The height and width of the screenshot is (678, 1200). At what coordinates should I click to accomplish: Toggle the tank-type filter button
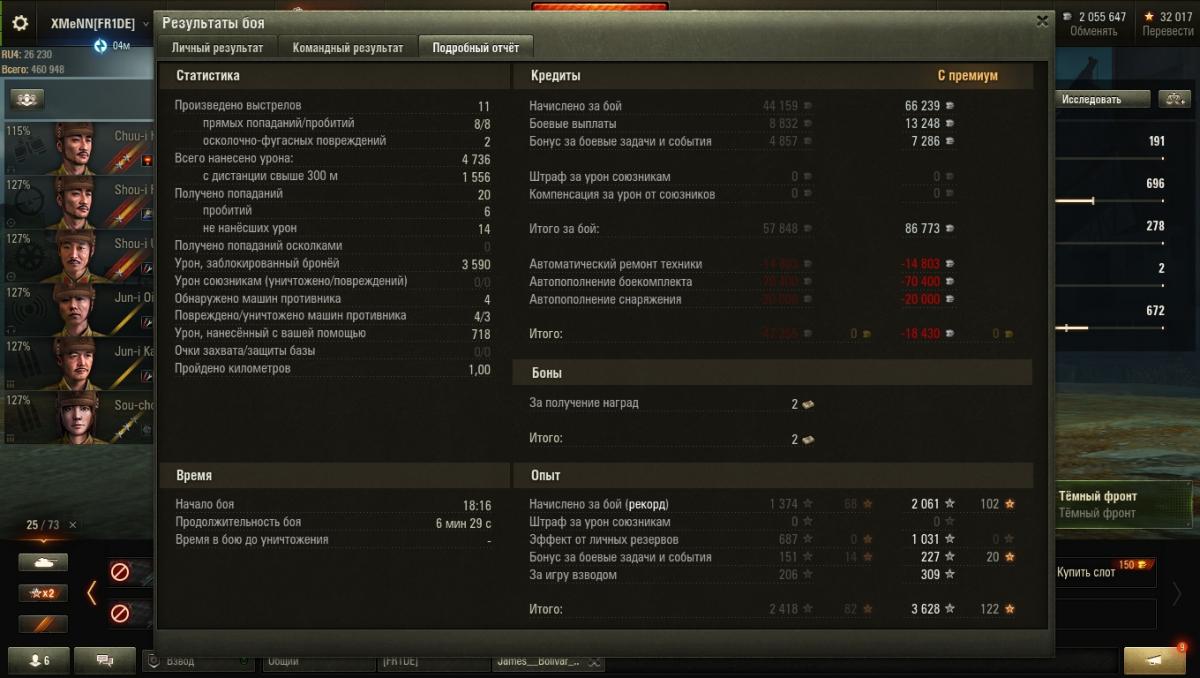click(43, 562)
